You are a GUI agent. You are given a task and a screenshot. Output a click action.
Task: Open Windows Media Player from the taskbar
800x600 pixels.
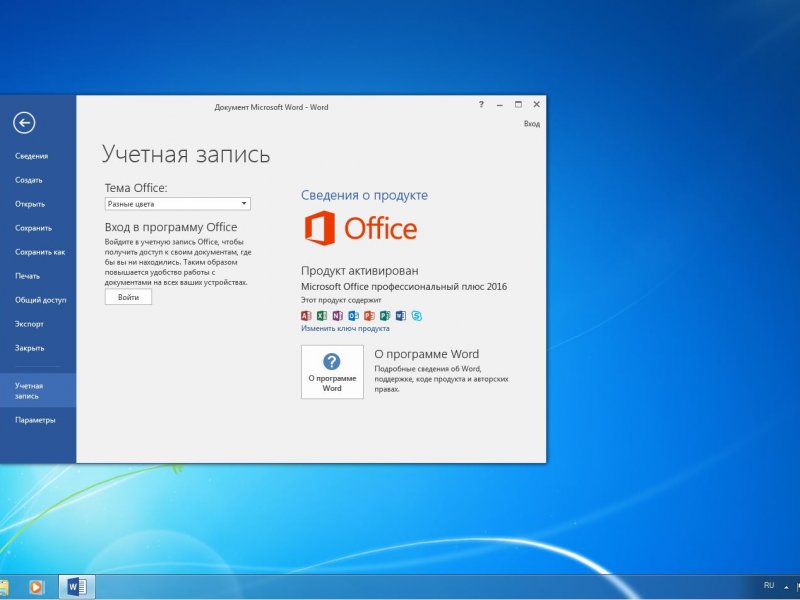coord(36,587)
